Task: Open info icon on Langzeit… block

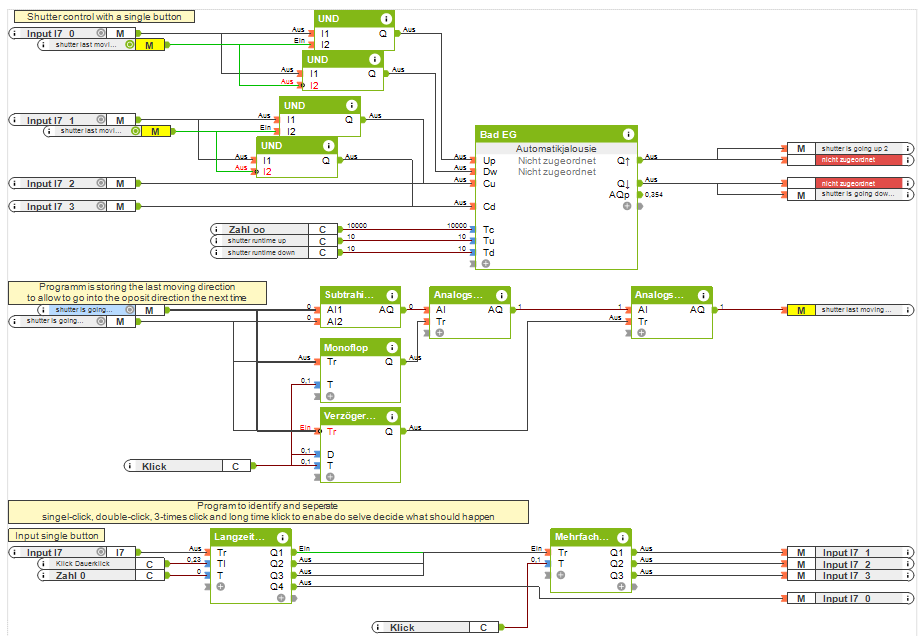Action: pyautogui.click(x=281, y=537)
